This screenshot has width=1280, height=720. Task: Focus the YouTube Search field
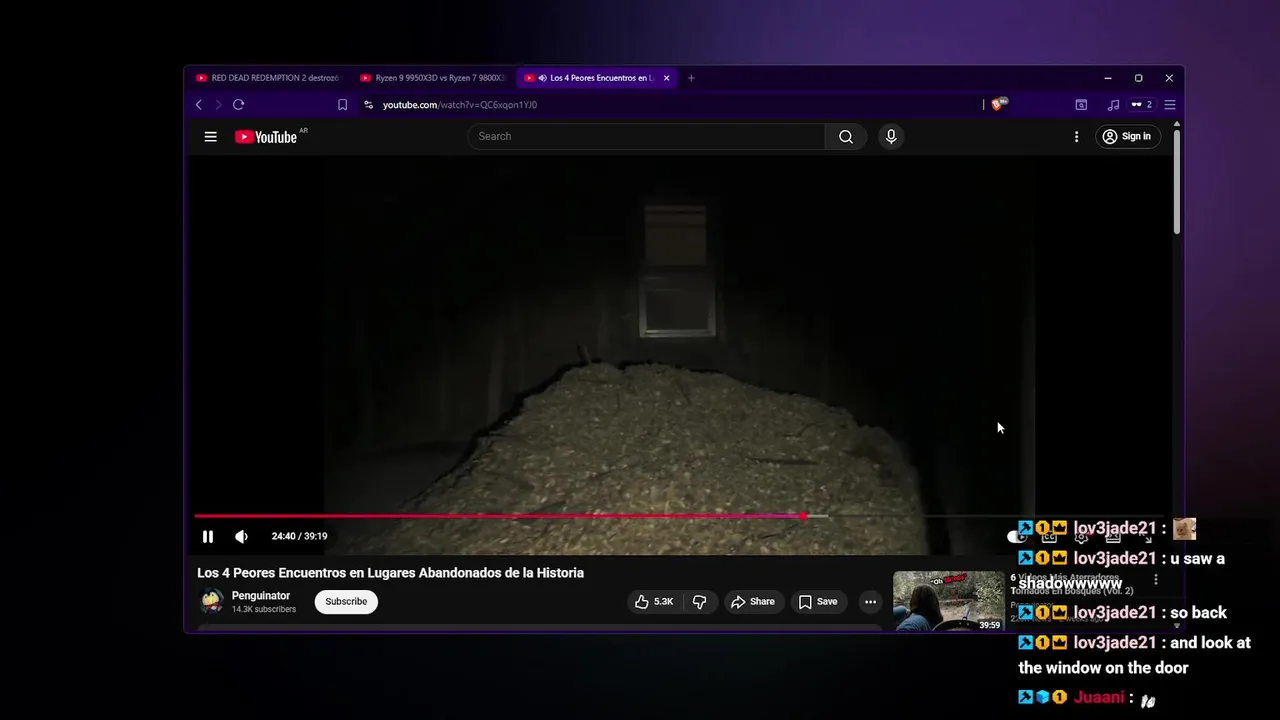coord(647,137)
